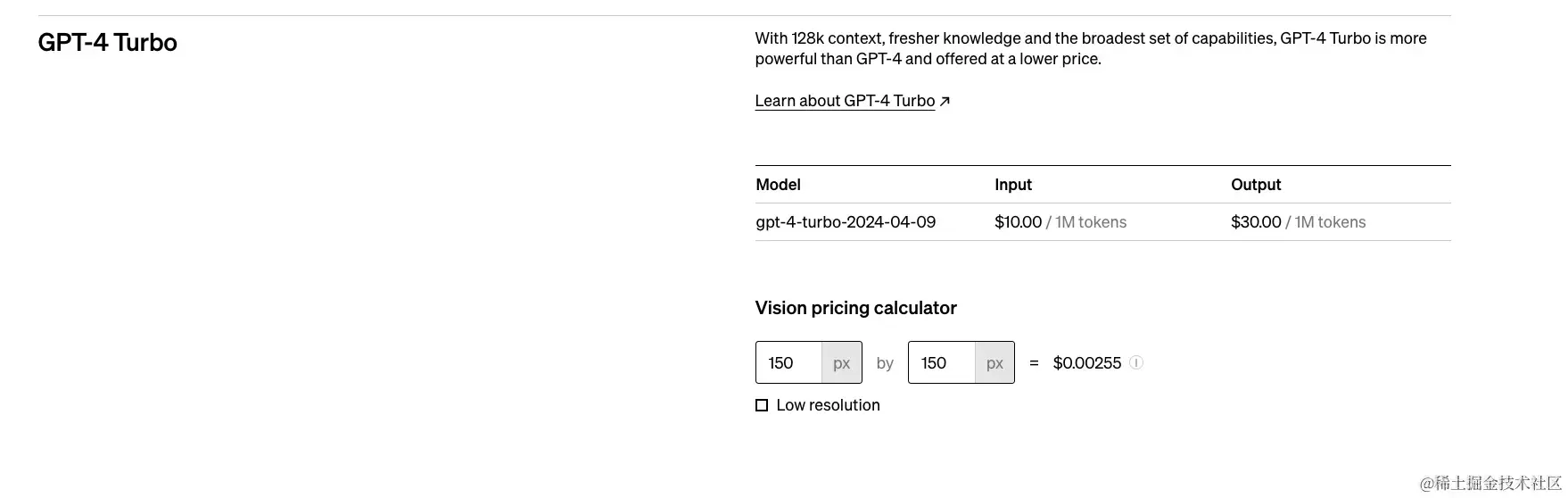
Task: Click the Low resolution label text
Action: (x=828, y=405)
